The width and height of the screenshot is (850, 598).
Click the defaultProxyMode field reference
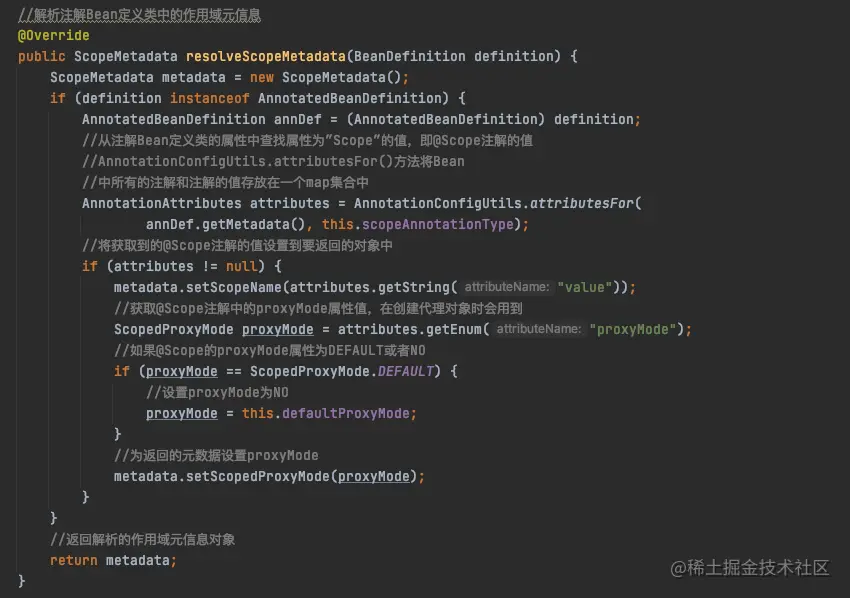click(x=345, y=413)
